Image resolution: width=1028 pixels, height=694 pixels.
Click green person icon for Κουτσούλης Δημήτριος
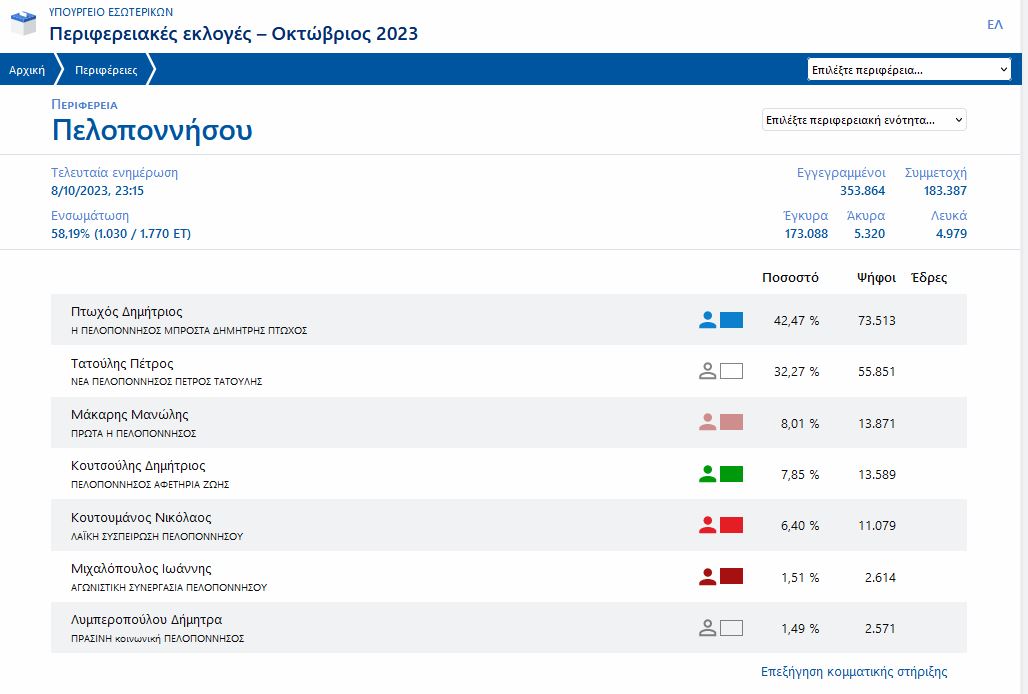[x=708, y=474]
